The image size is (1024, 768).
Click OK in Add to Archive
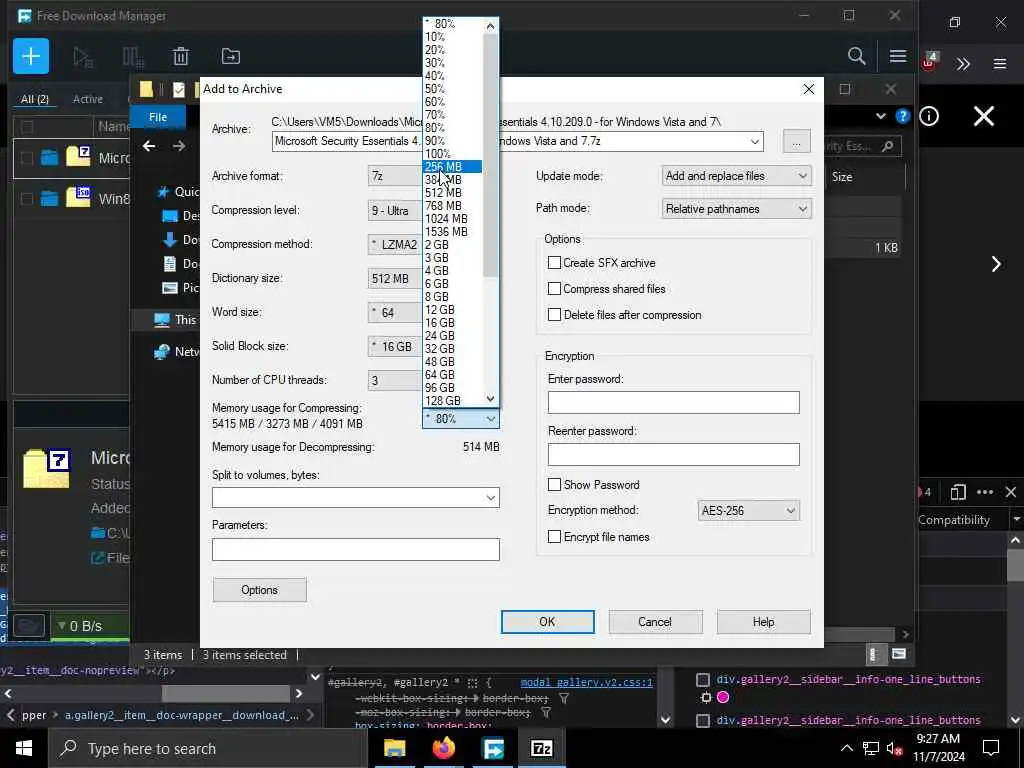tap(547, 622)
